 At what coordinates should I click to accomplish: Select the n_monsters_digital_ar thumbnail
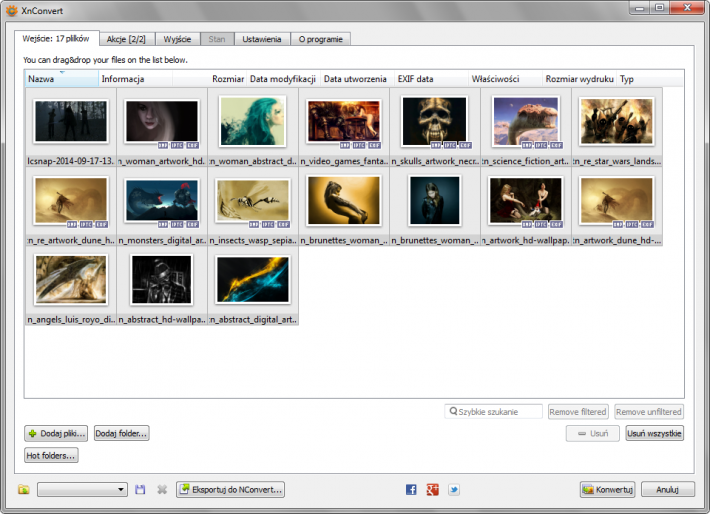tap(162, 200)
